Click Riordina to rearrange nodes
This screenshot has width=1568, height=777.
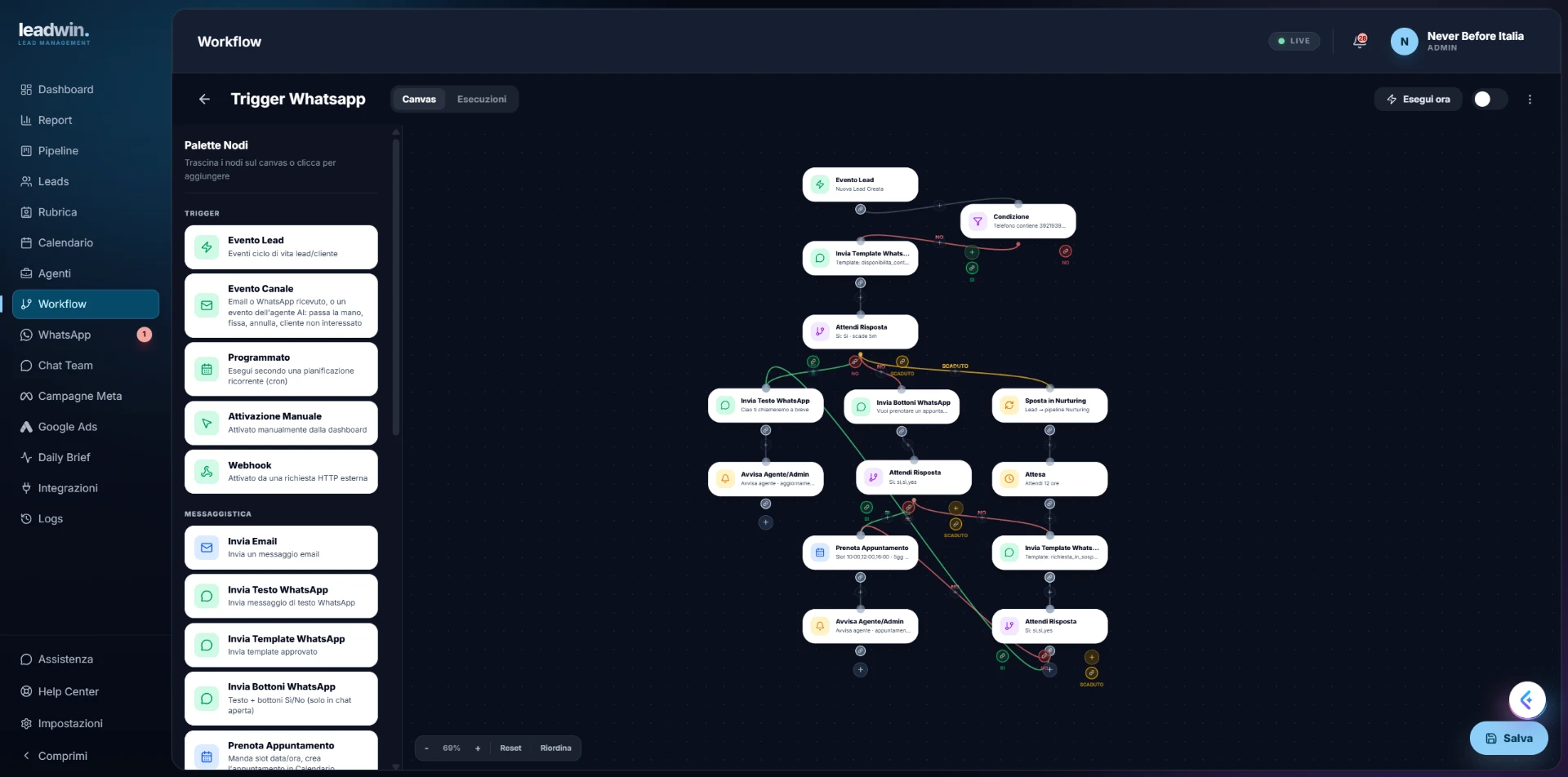pos(555,748)
